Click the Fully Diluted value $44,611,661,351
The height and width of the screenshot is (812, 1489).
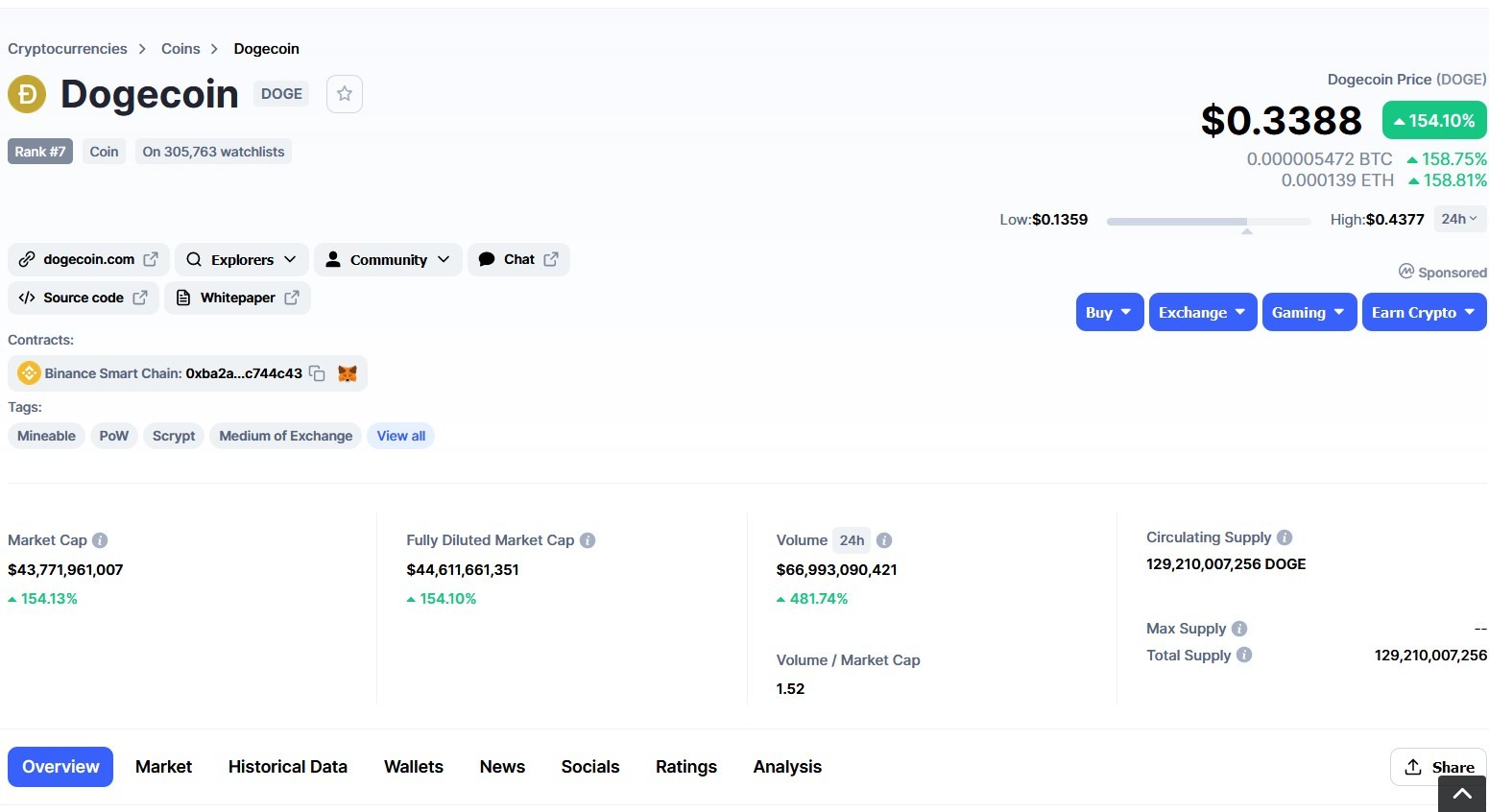click(463, 570)
